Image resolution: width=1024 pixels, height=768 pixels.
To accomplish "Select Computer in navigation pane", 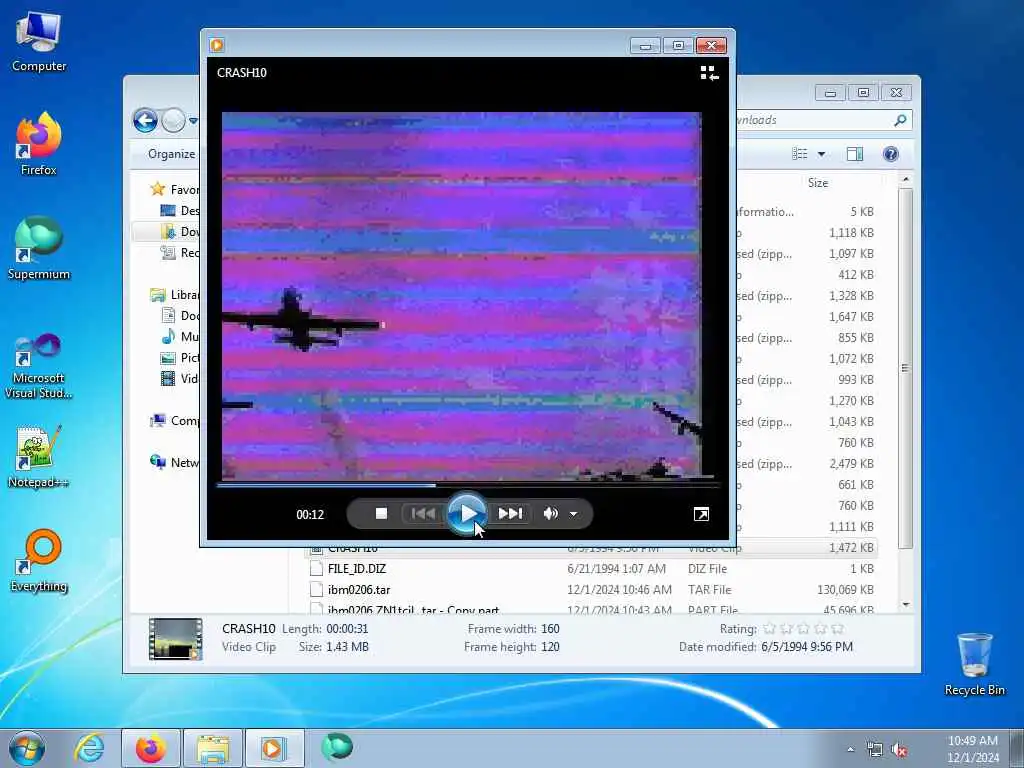I will 175,421.
